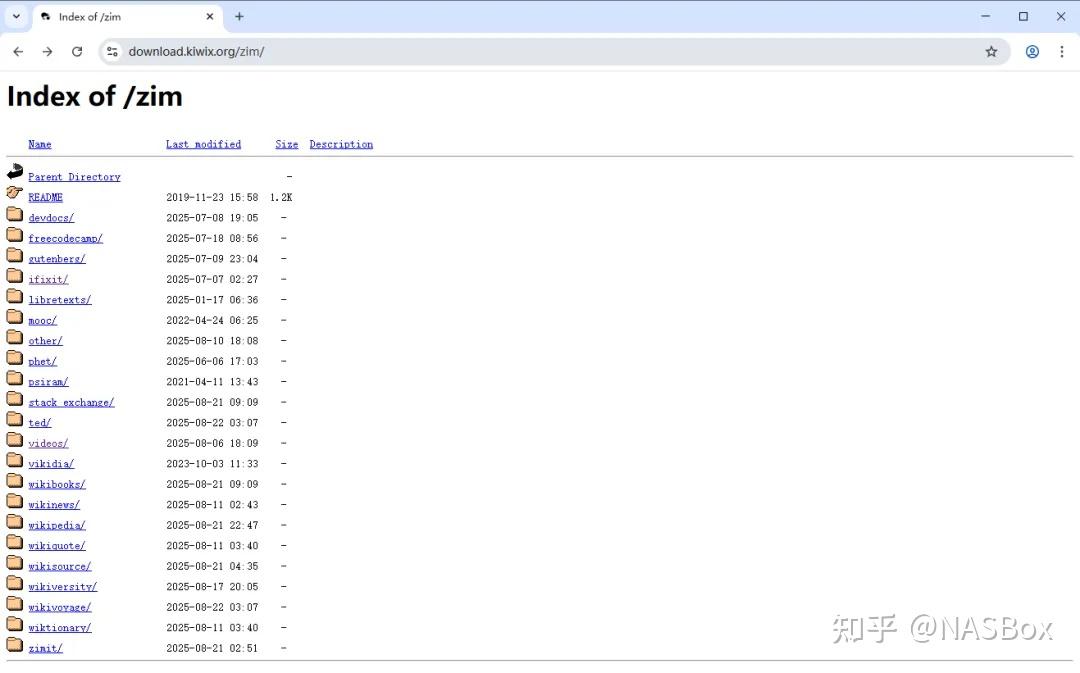Sort the listing by the Name column
This screenshot has width=1080, height=673.
point(40,144)
